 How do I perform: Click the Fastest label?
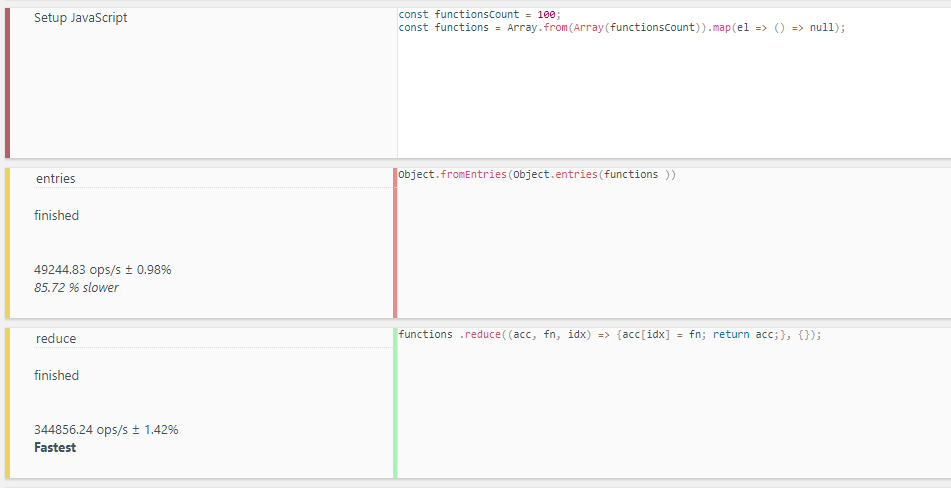(x=55, y=447)
